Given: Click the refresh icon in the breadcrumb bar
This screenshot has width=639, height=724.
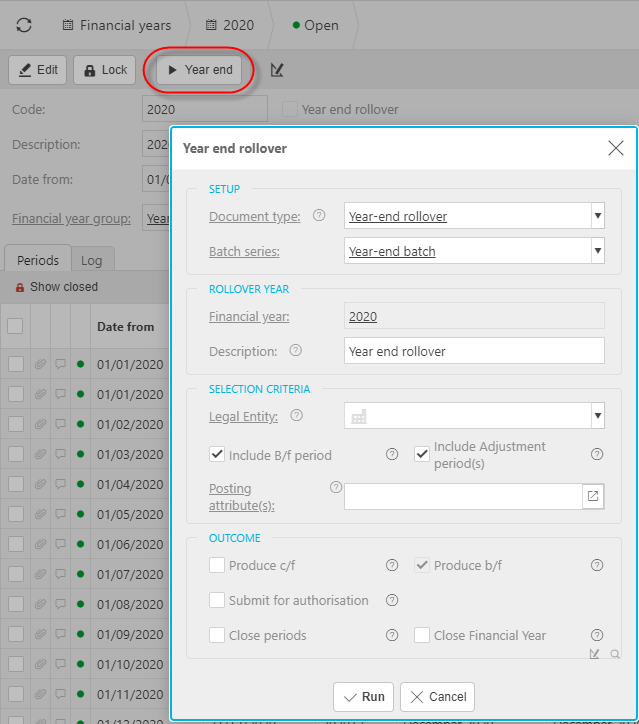Looking at the screenshot, I should click(x=24, y=25).
